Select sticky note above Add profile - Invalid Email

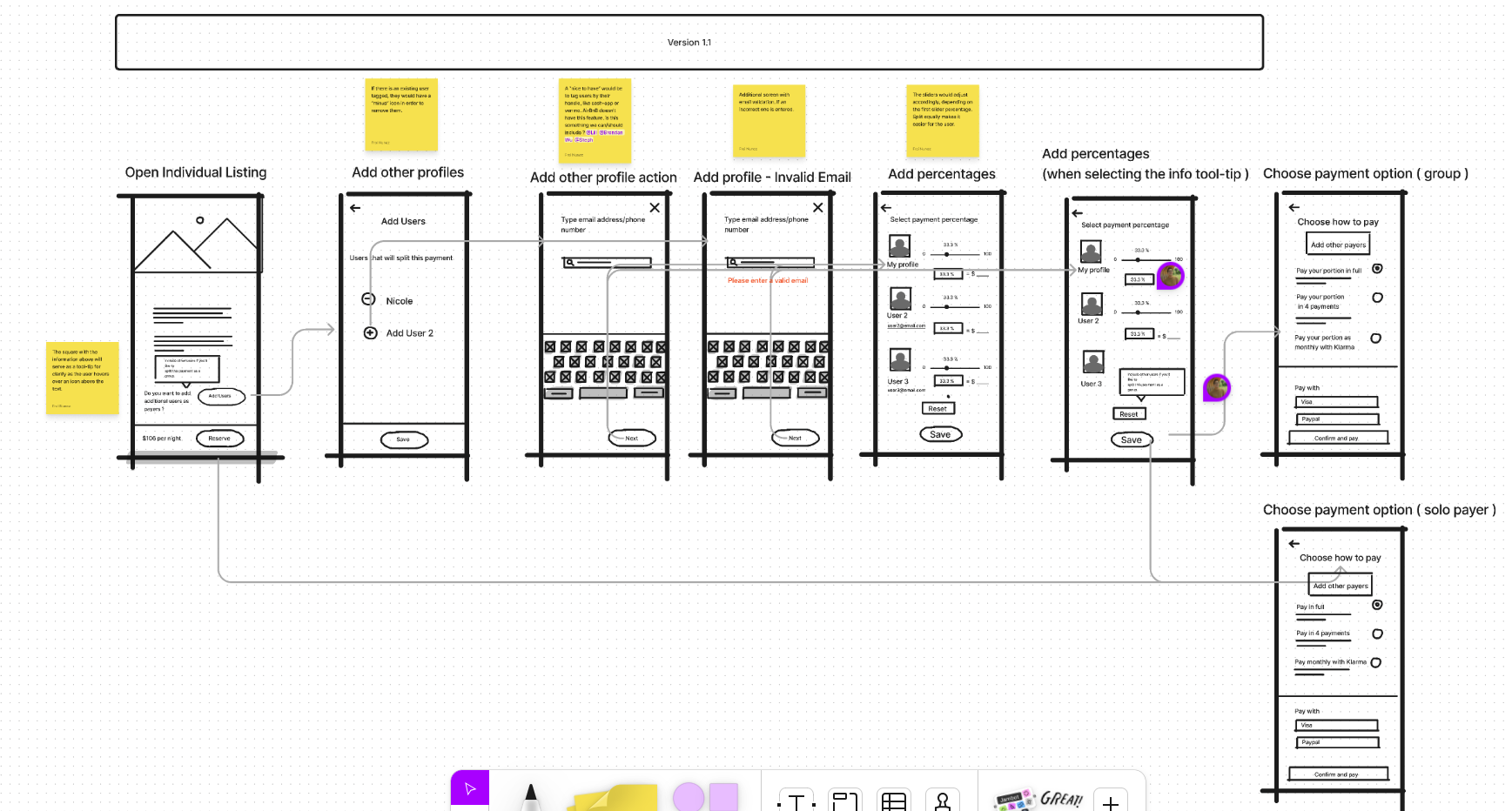(x=769, y=121)
